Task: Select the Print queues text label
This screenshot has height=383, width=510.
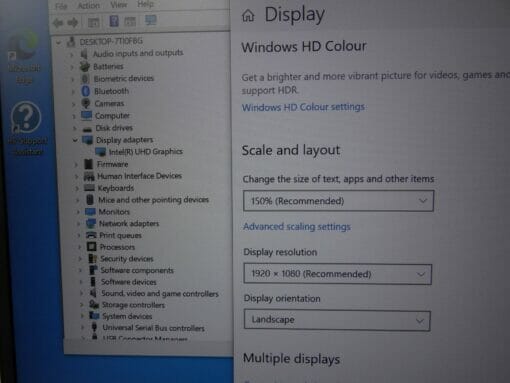Action: coord(120,235)
